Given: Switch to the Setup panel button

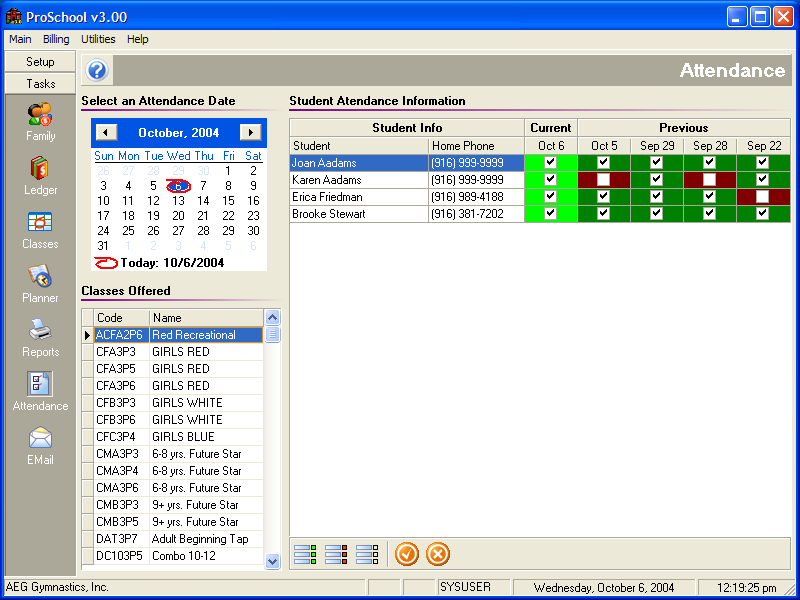Looking at the screenshot, I should [40, 62].
